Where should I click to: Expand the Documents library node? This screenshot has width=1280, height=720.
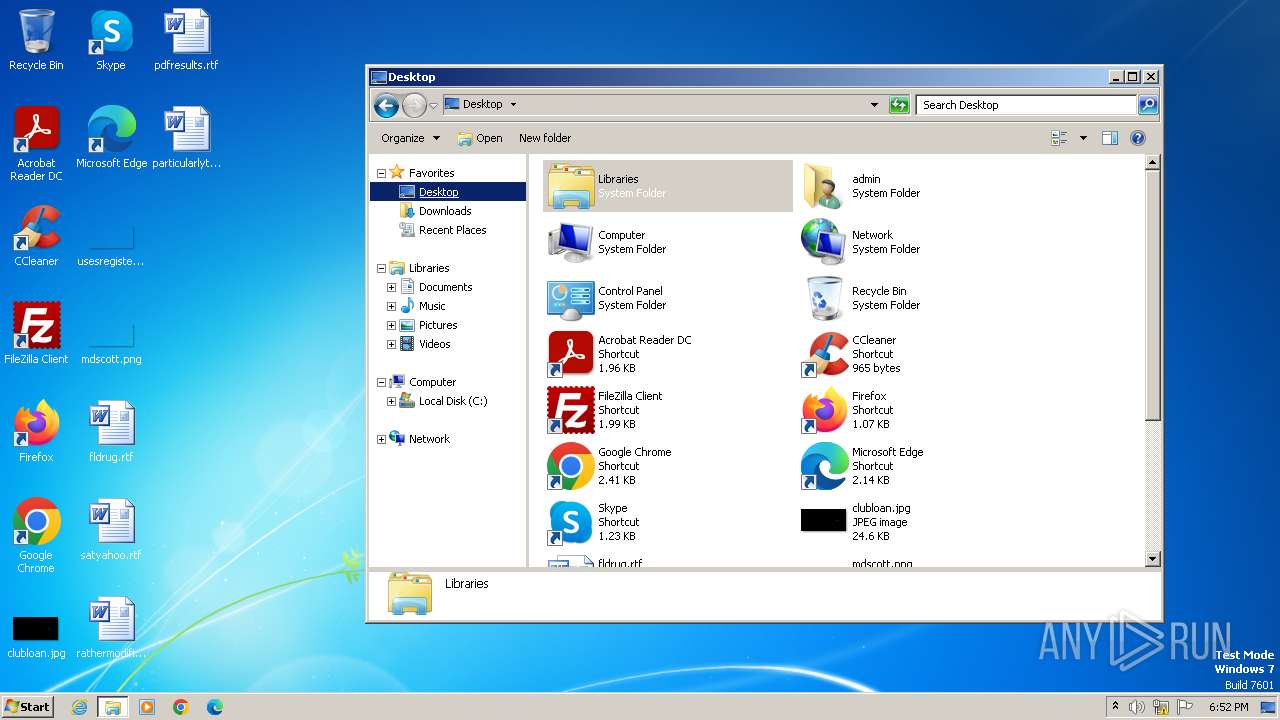392,287
